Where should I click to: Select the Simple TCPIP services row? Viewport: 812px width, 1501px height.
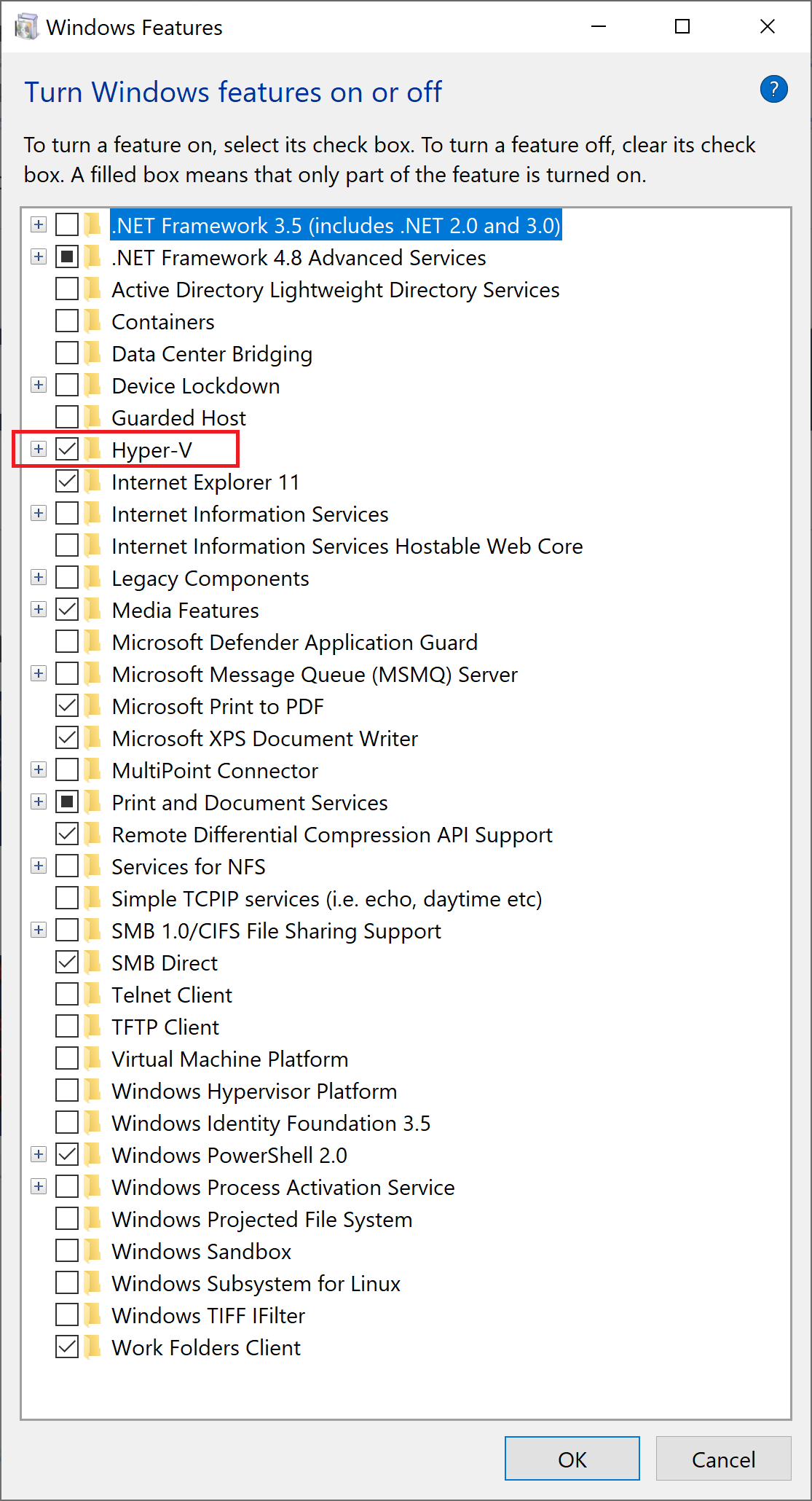(x=327, y=898)
